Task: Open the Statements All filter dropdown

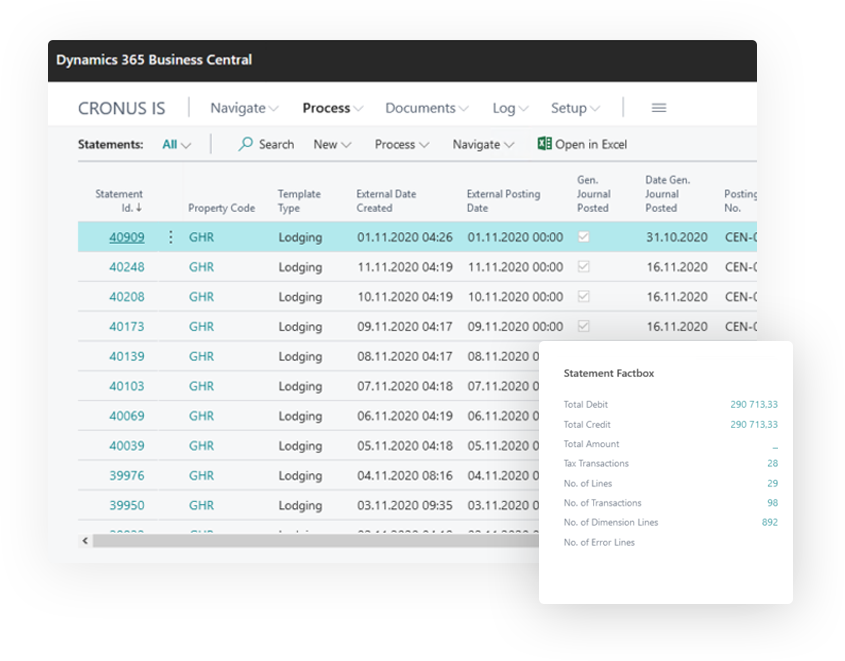Action: [x=176, y=144]
